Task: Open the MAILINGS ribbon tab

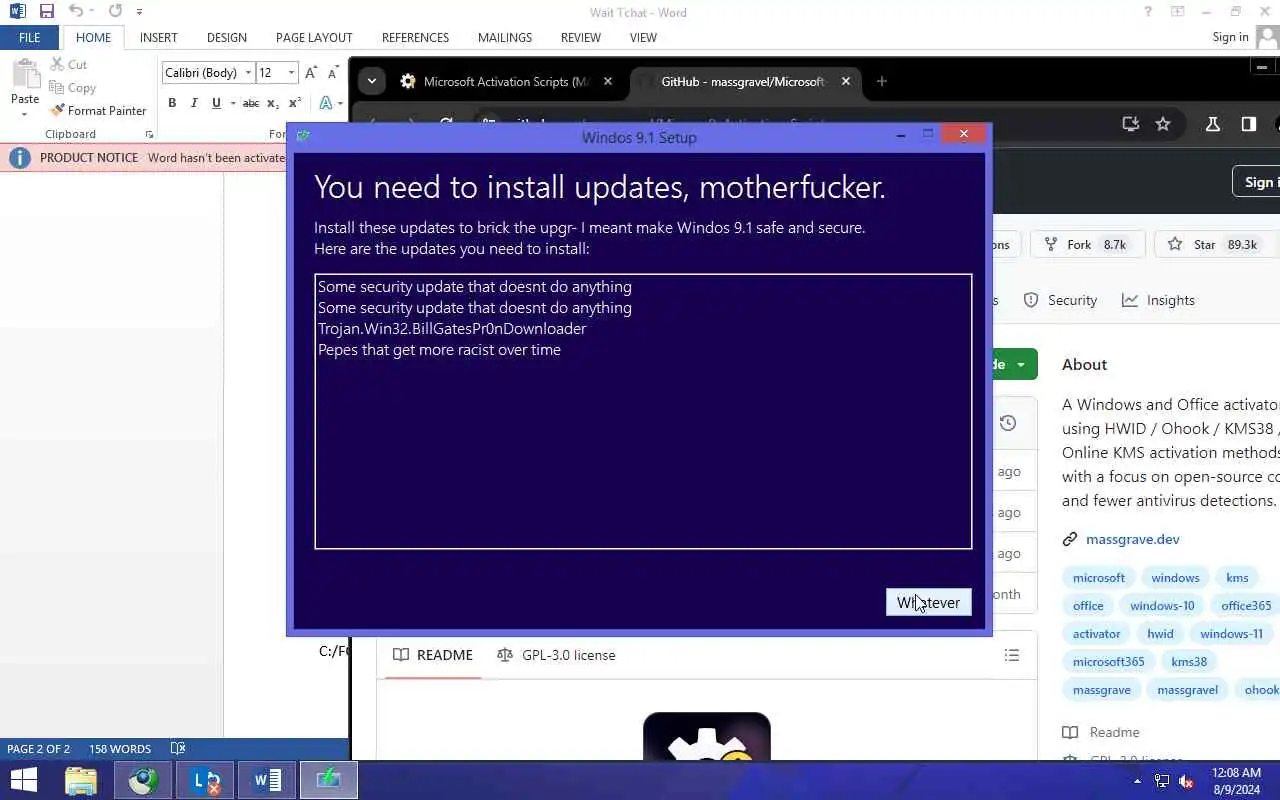Action: point(505,38)
